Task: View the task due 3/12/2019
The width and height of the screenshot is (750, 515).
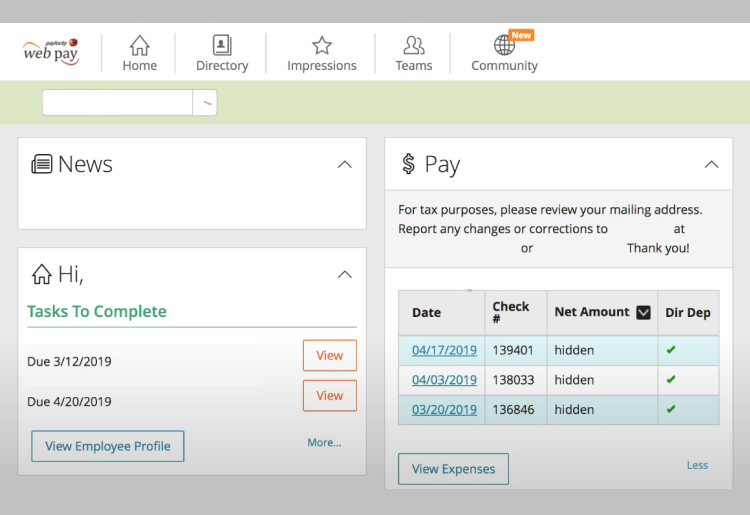Action: tap(329, 355)
